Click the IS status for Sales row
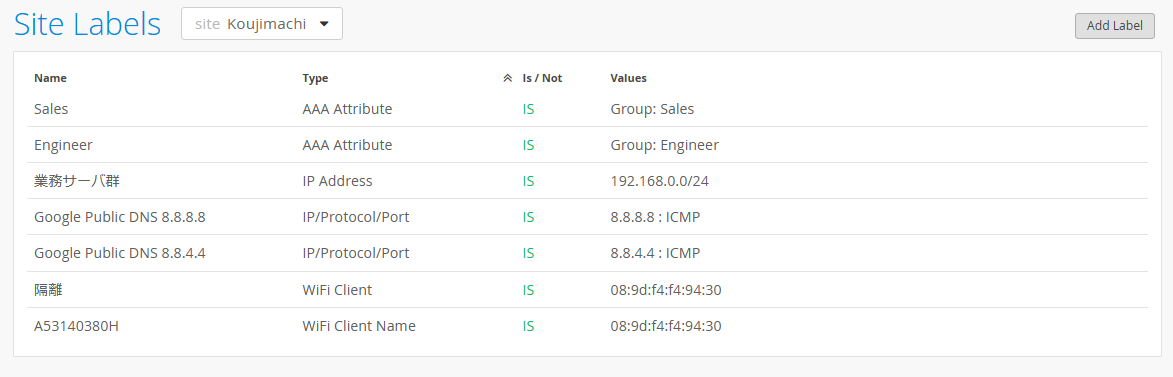The width and height of the screenshot is (1173, 377). point(528,108)
